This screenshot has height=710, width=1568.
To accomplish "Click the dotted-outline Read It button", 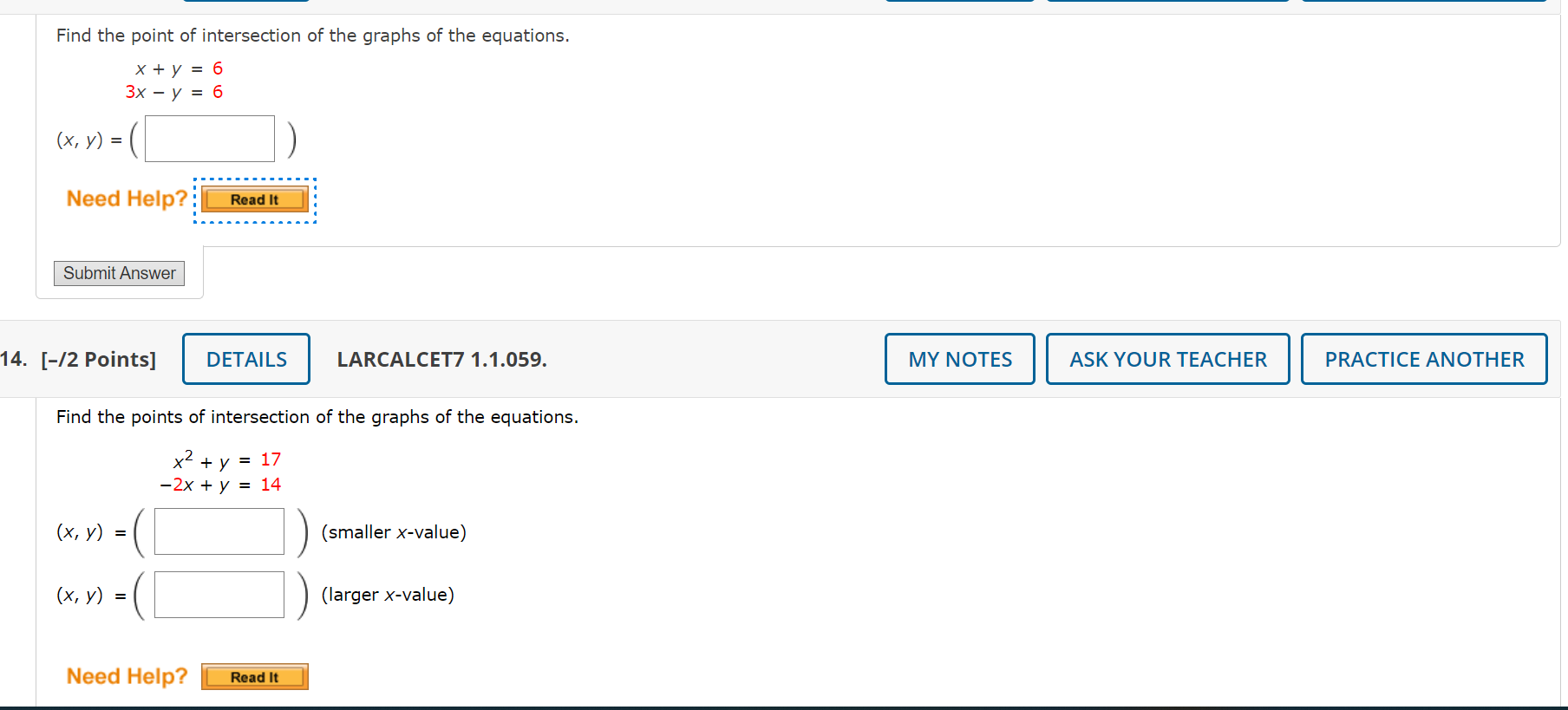I will point(253,199).
